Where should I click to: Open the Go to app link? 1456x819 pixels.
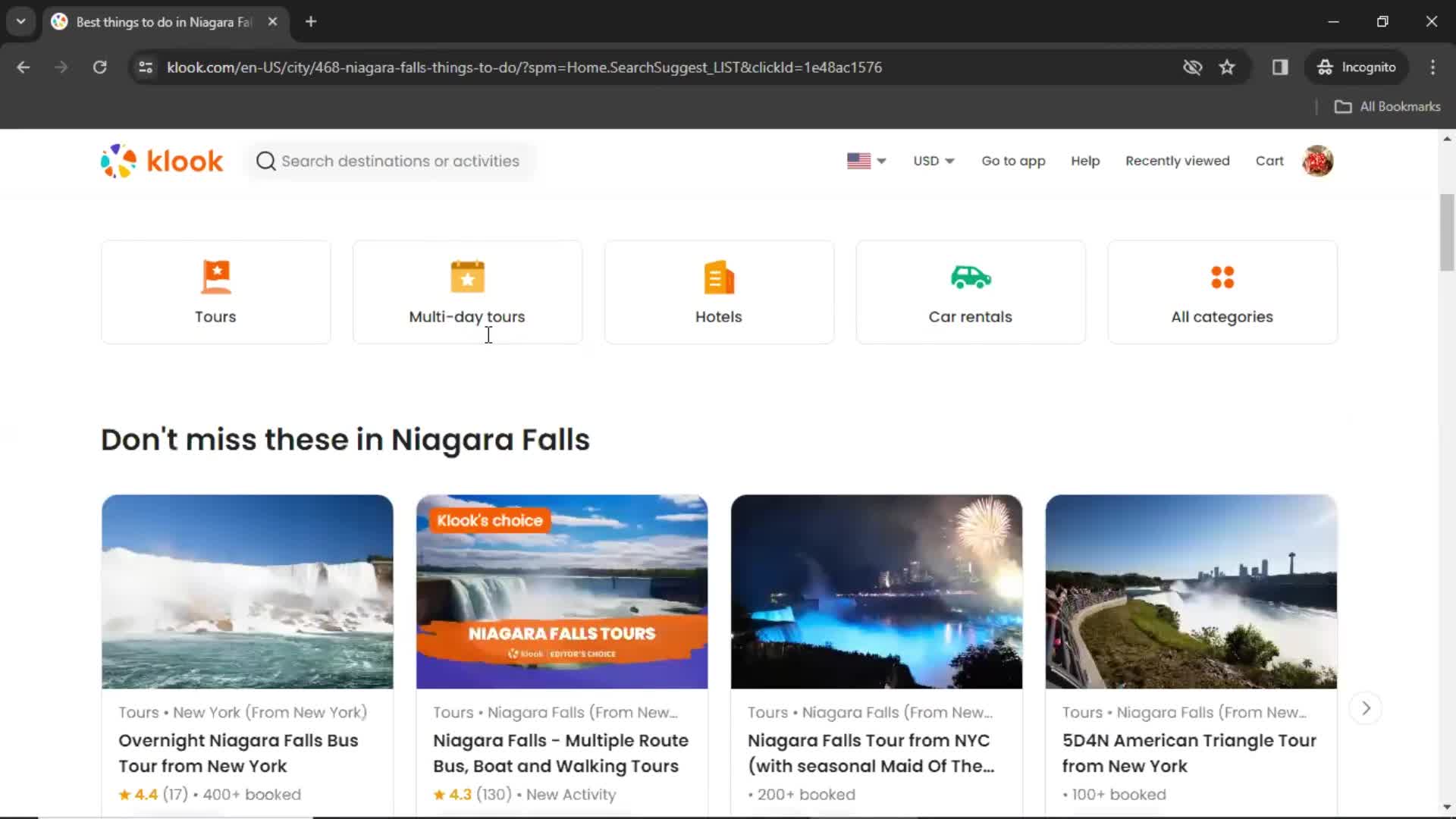click(1013, 161)
